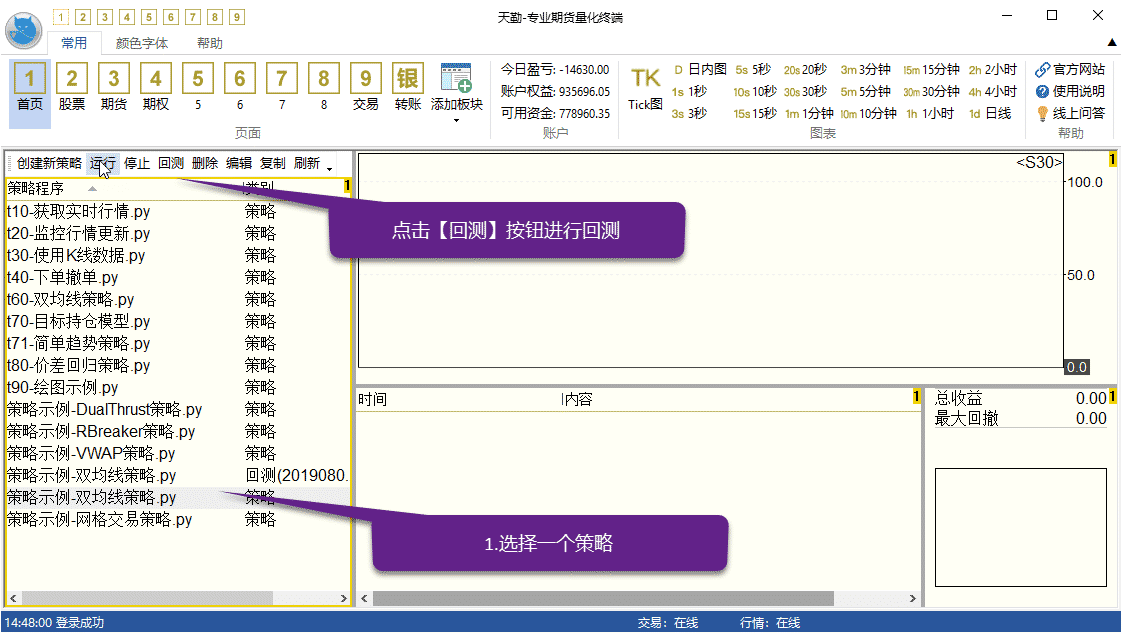The height and width of the screenshot is (633, 1122).
Task: Switch to the 颜色字体 tab
Action: (x=142, y=43)
